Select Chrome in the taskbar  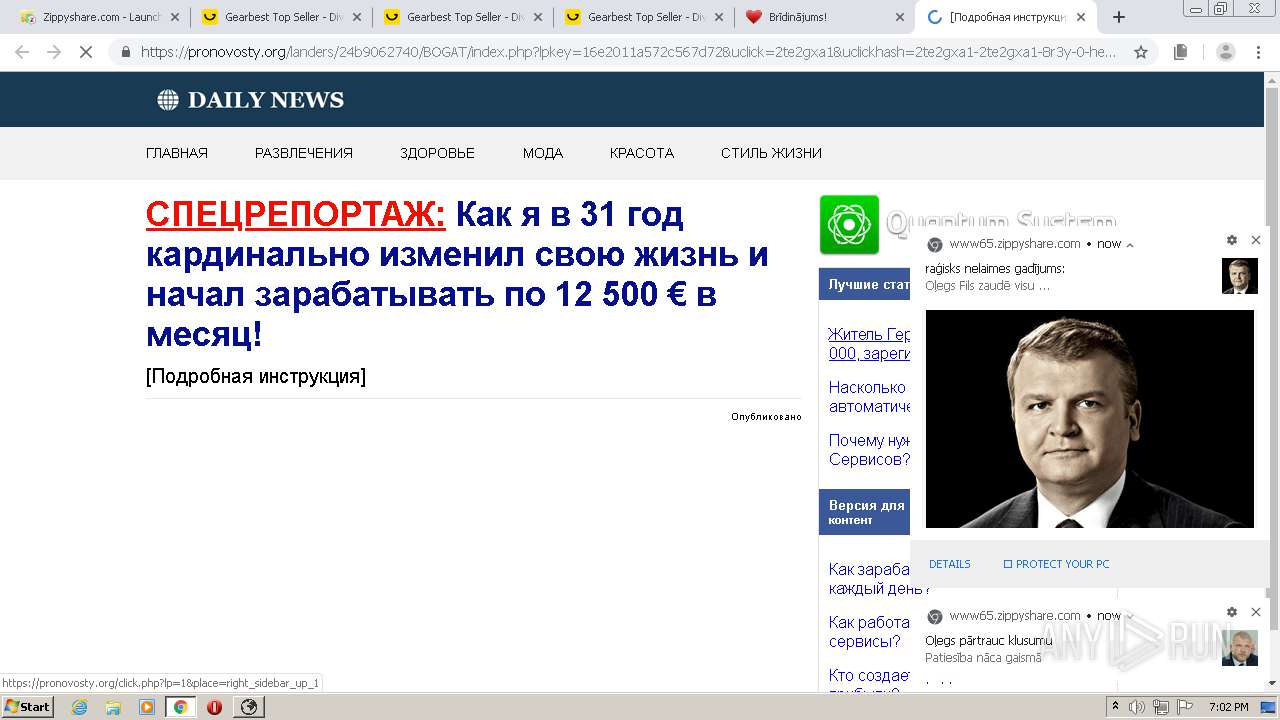tap(181, 707)
